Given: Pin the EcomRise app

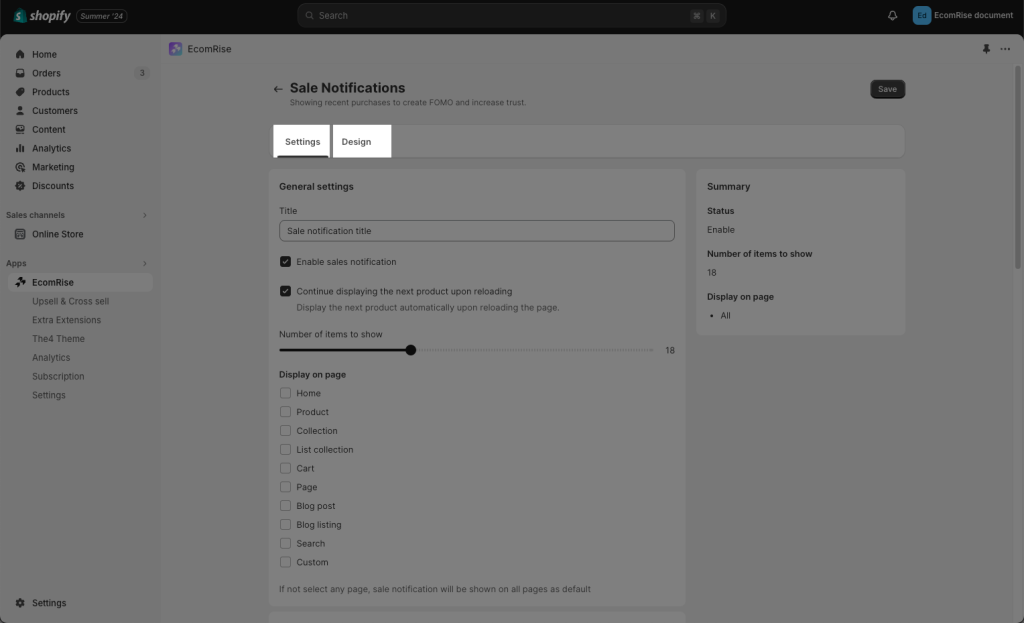Looking at the screenshot, I should (986, 49).
